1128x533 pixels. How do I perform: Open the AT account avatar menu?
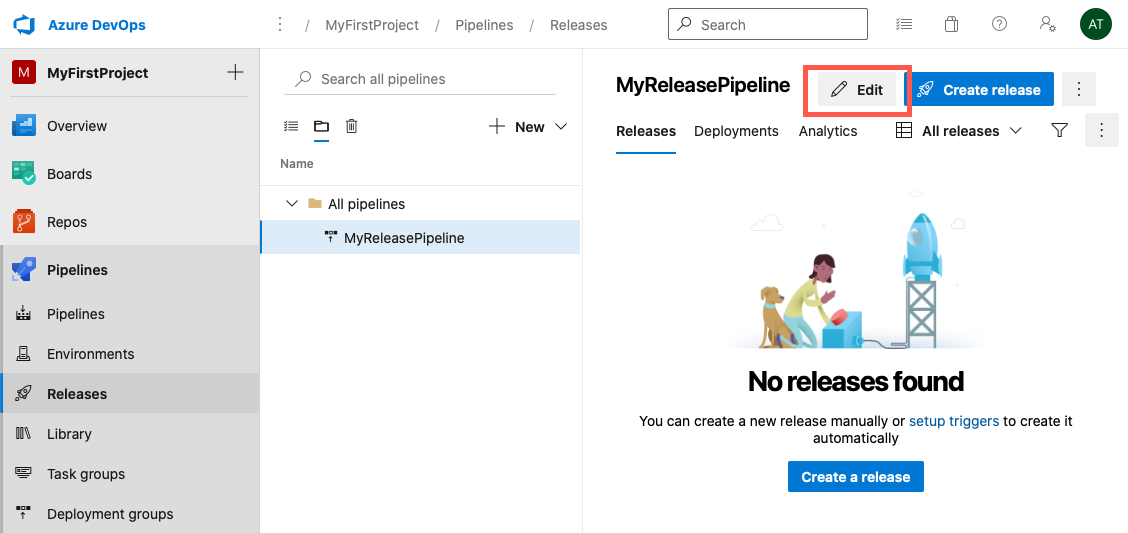click(1095, 24)
